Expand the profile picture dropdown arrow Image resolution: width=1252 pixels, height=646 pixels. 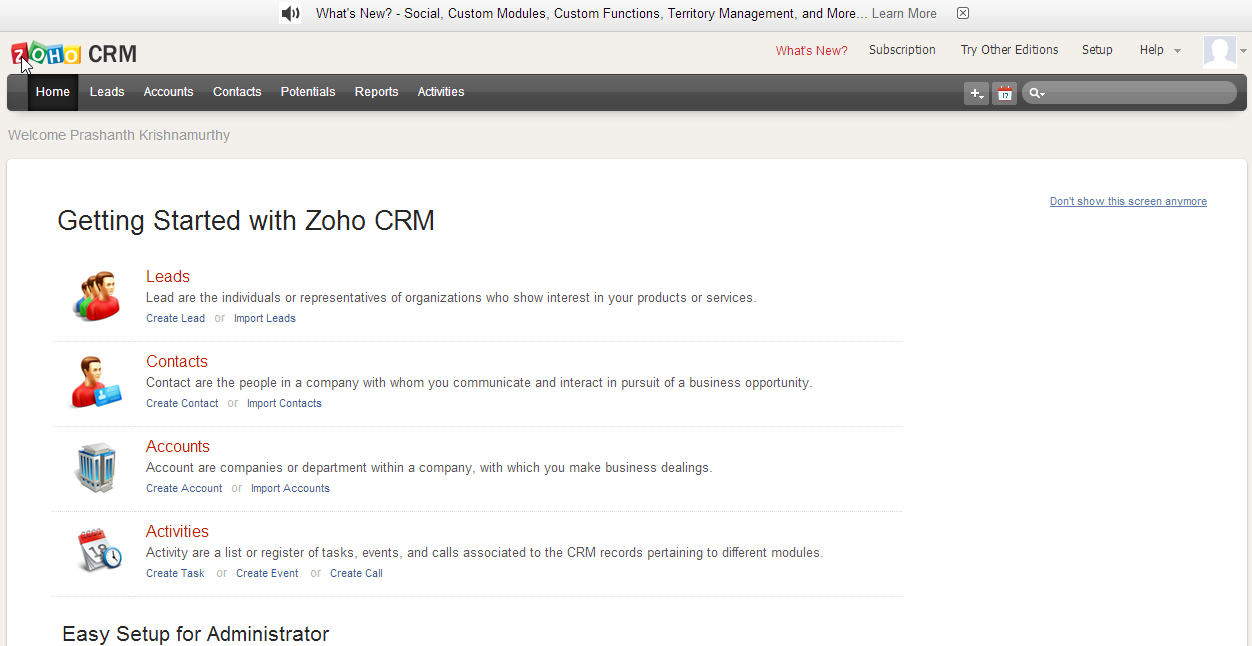[1243, 49]
